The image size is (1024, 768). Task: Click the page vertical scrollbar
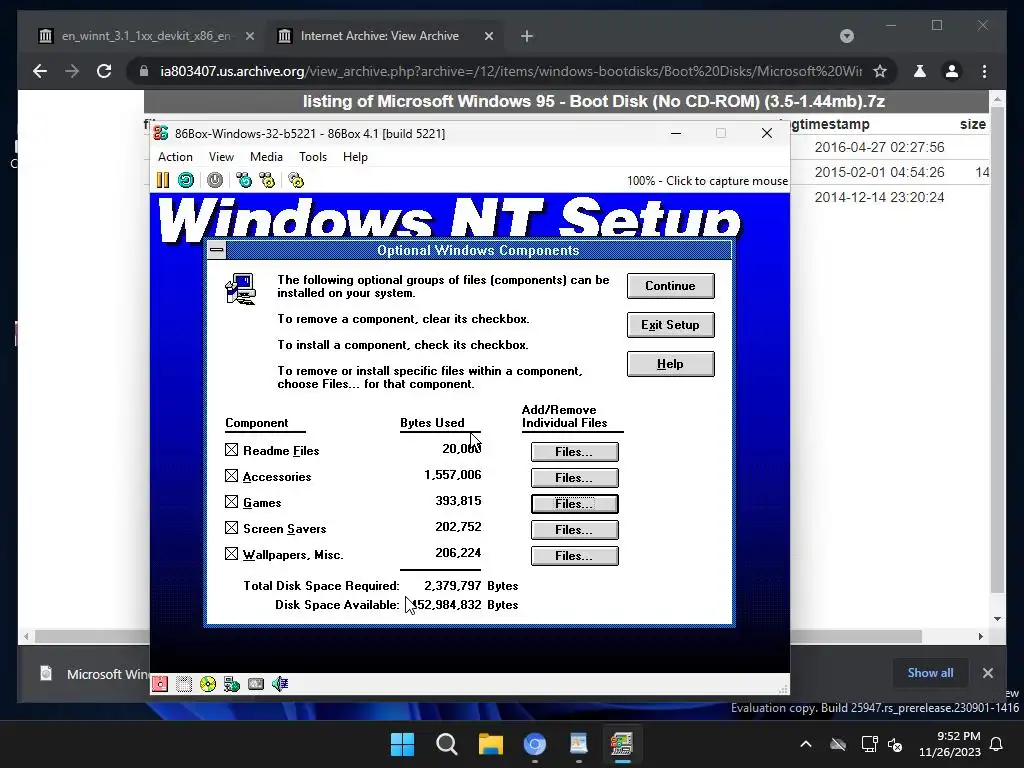(997, 349)
